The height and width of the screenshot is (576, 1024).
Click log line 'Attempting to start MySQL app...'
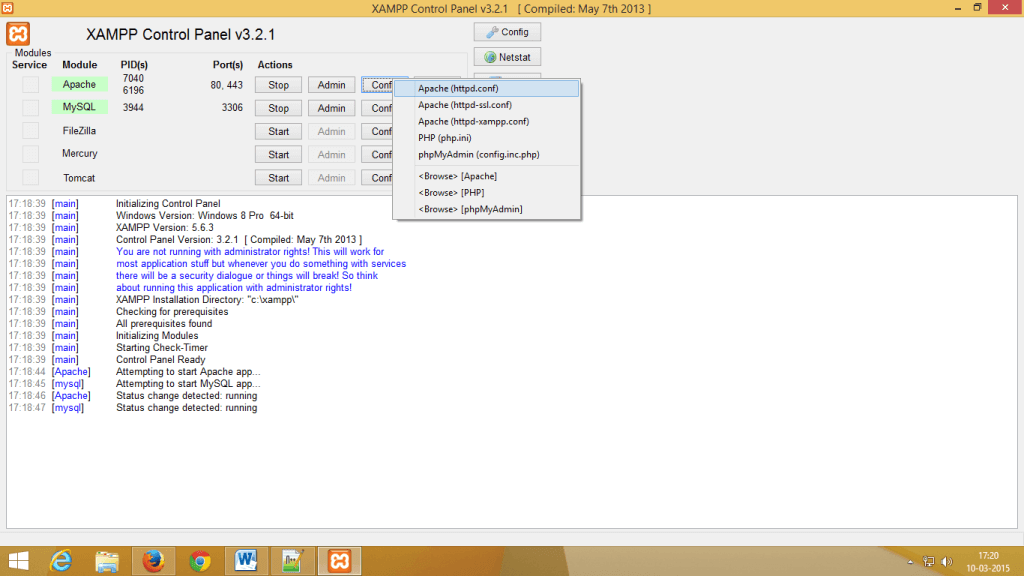(x=188, y=384)
